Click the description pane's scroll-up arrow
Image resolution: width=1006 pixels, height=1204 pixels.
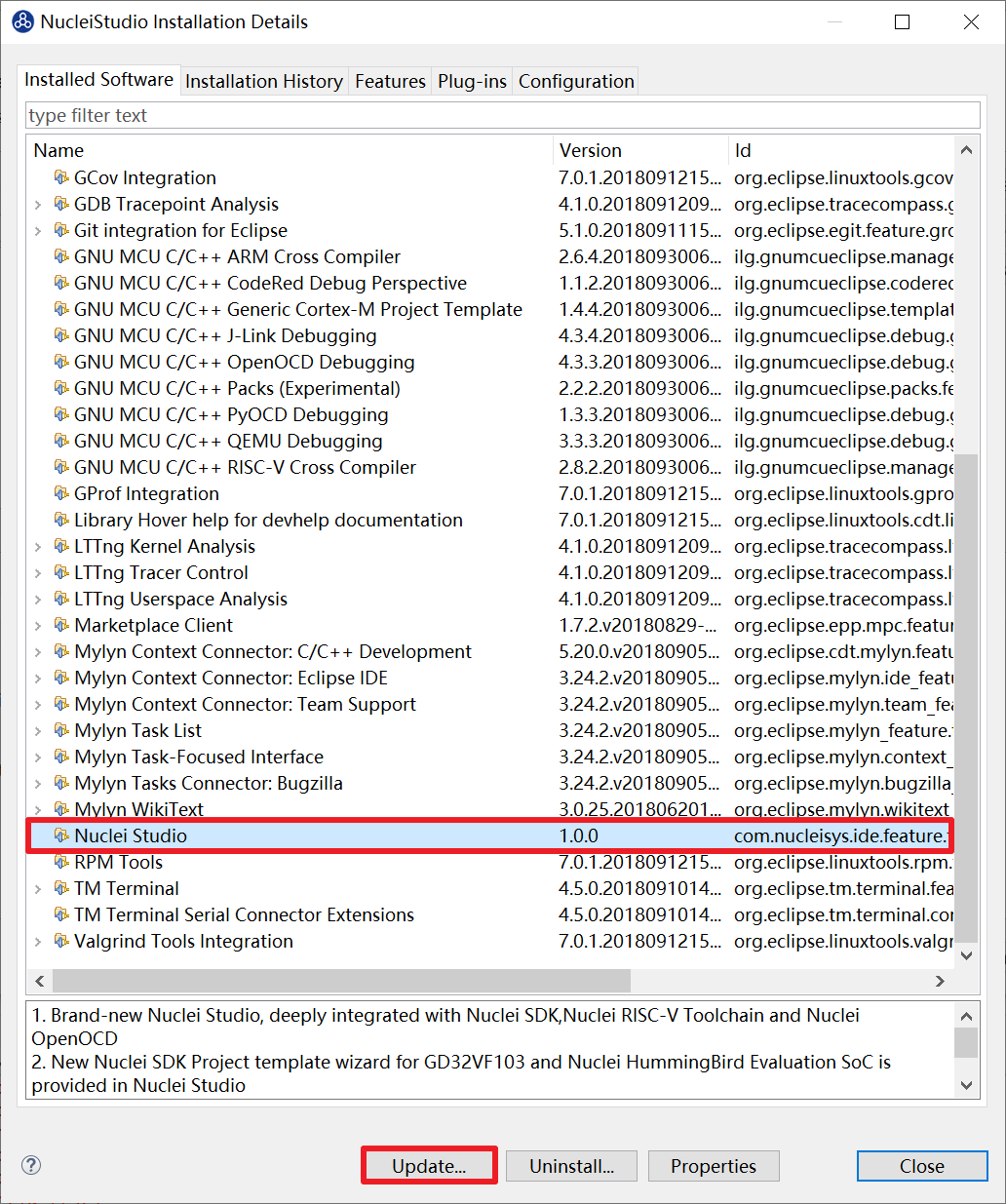click(966, 1015)
